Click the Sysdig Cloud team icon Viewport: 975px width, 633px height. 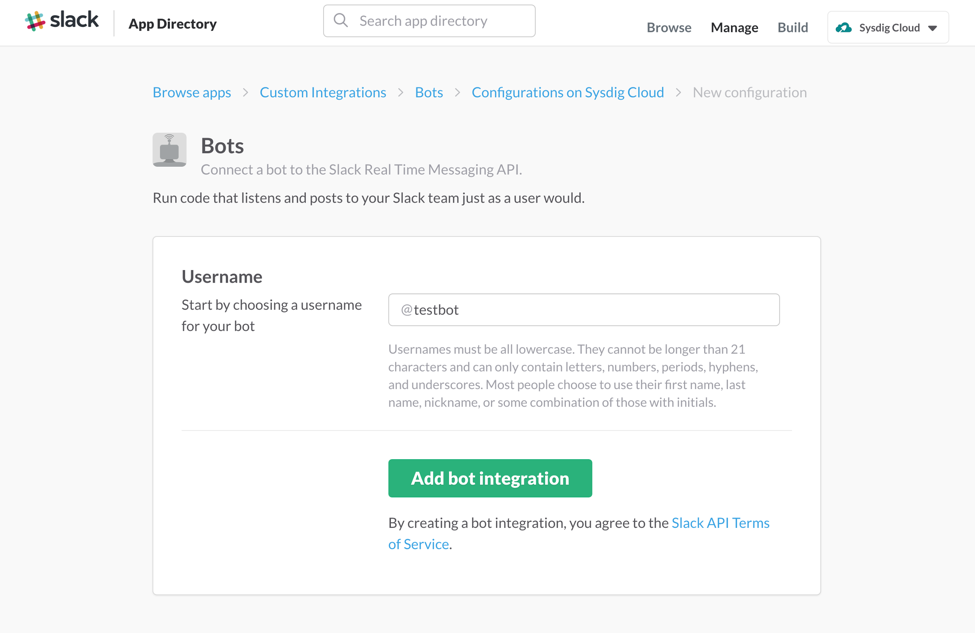[844, 27]
